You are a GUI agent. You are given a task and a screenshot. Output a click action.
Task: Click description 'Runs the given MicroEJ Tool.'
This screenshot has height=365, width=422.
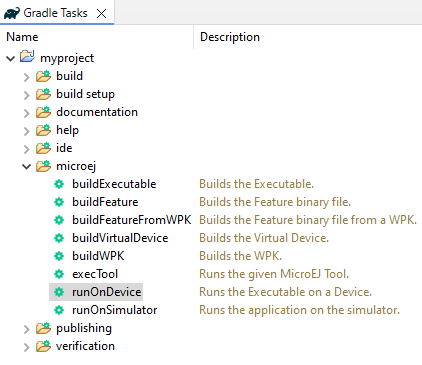[x=274, y=274]
